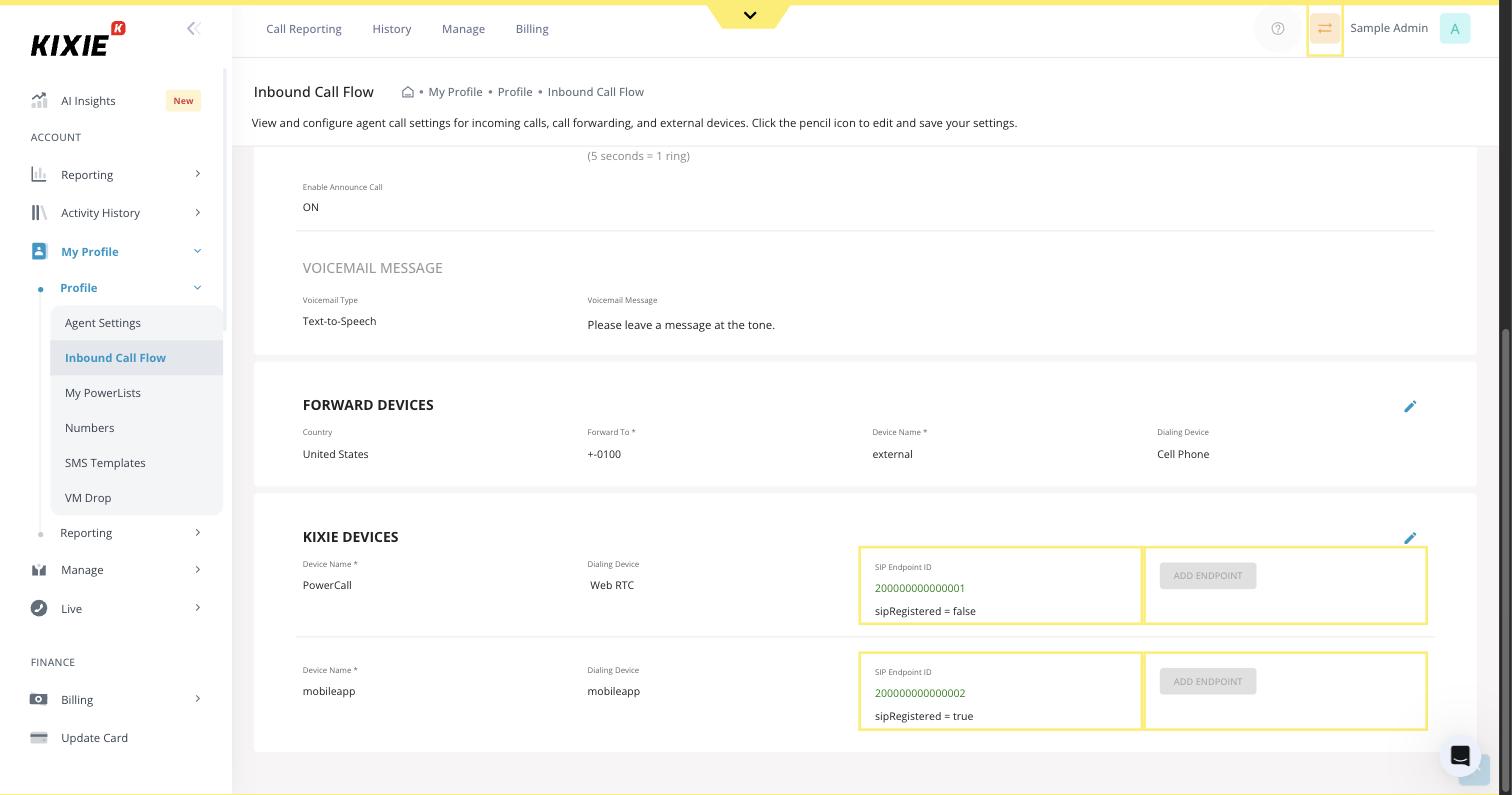Click Add Endpoint for PowerCall device
Viewport: 1512px width, 795px height.
pos(1208,576)
